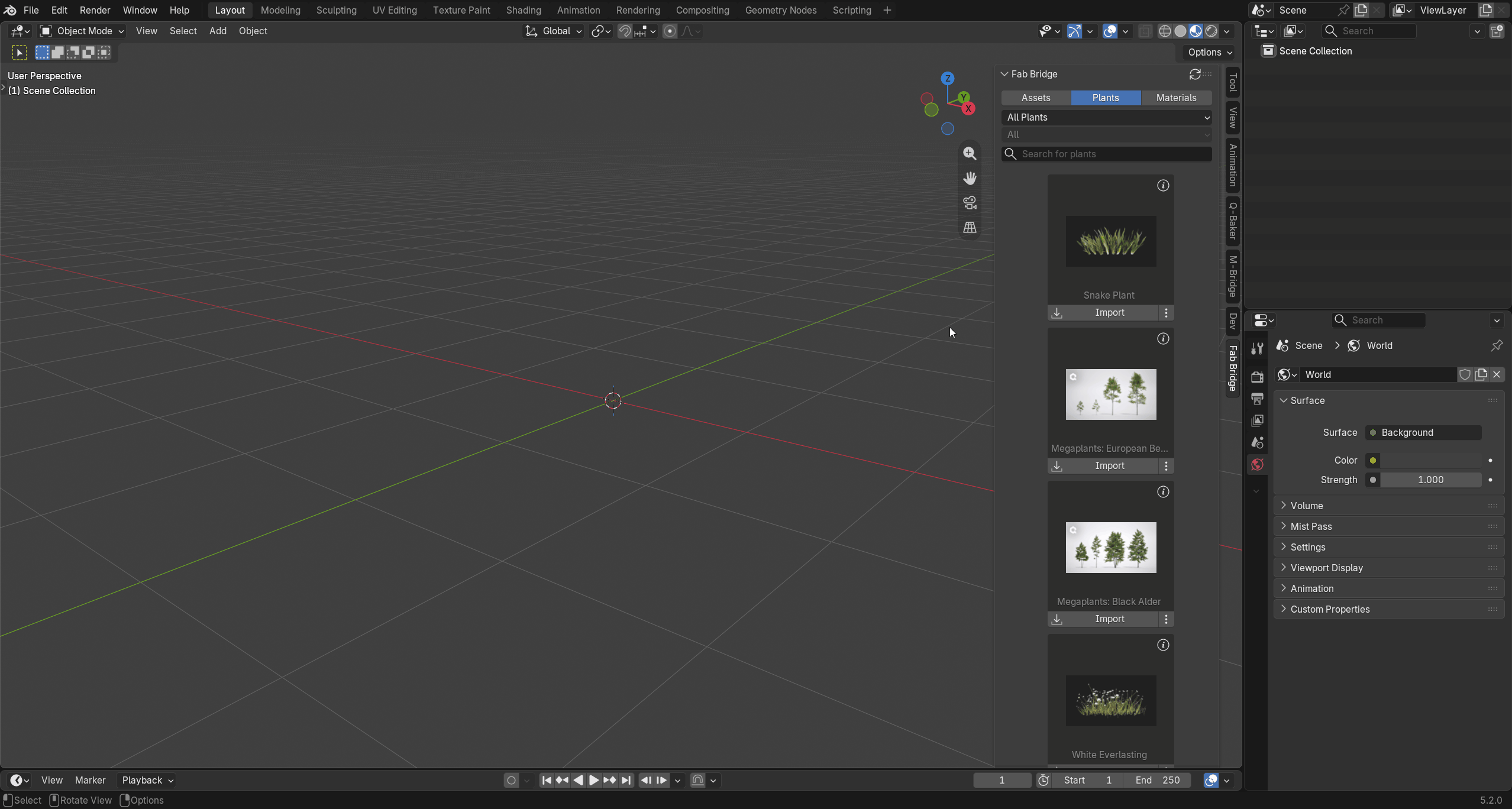Open the Render properties tab icon

1257,377
